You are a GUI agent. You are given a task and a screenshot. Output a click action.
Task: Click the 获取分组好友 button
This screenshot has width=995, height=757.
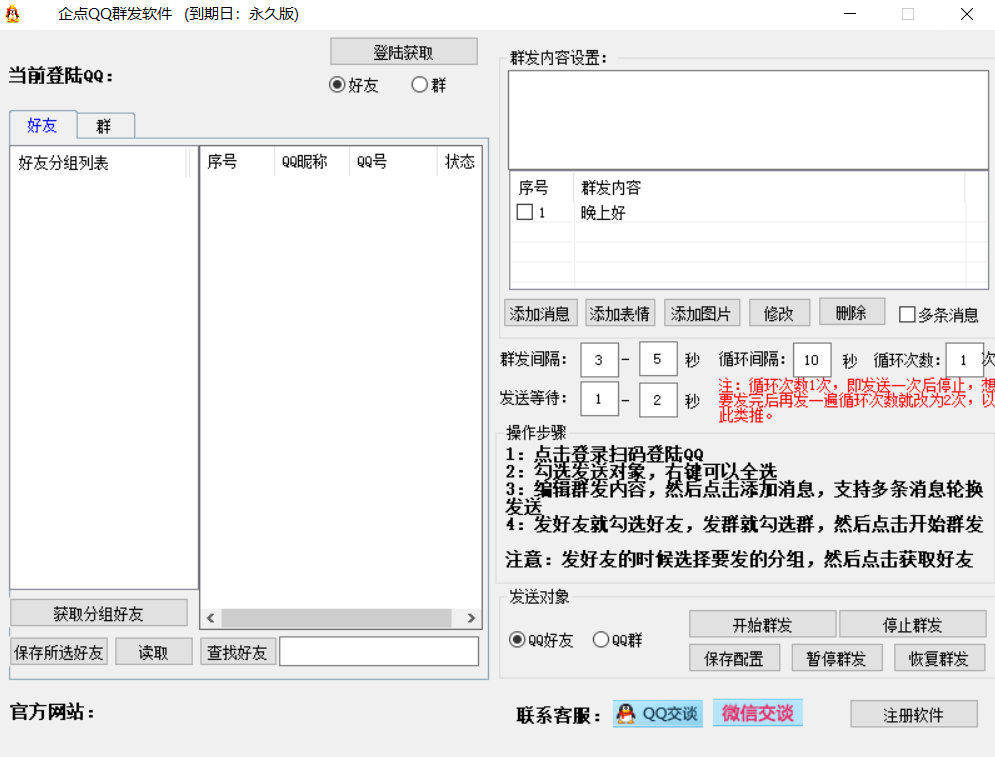click(99, 613)
